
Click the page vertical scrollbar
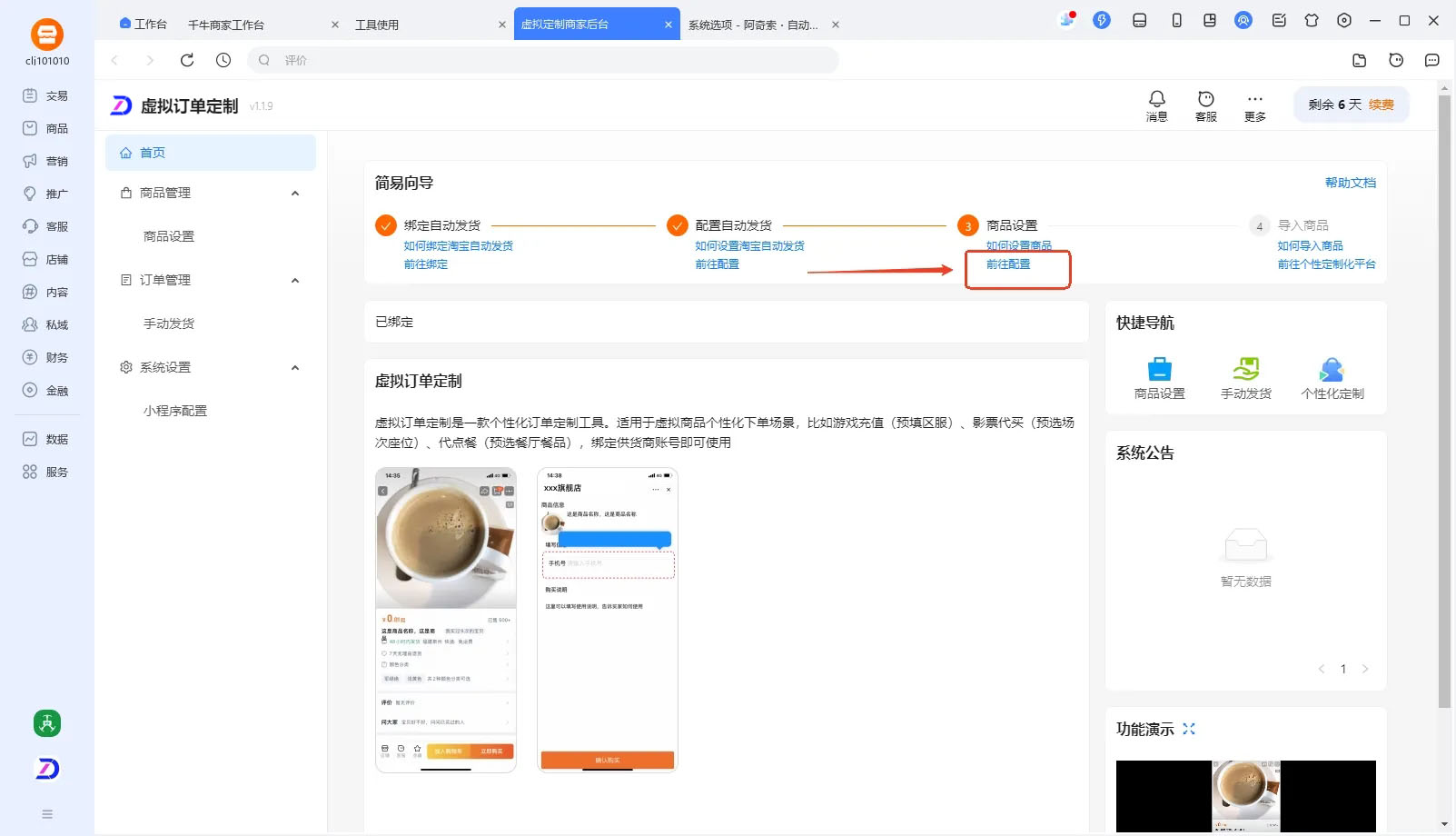1444,400
